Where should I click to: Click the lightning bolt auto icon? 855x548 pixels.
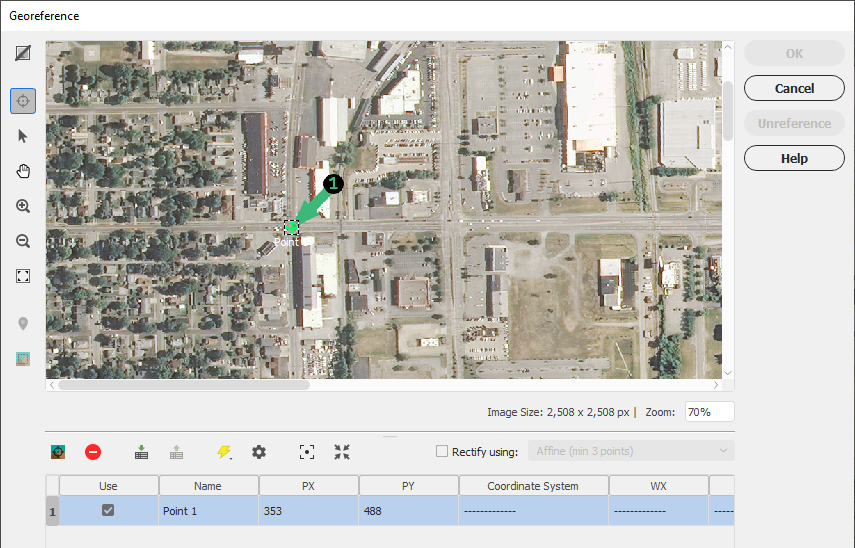224,452
